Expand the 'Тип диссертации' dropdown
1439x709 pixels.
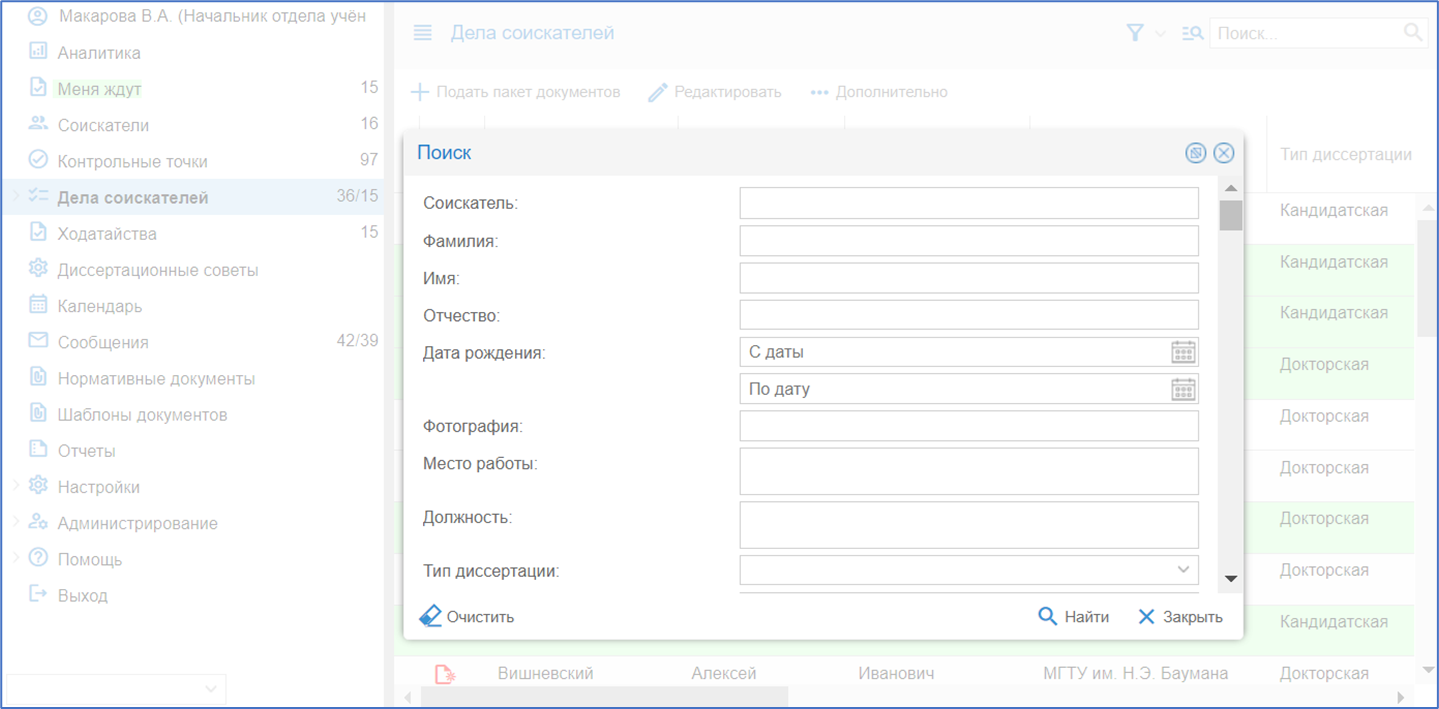1183,570
